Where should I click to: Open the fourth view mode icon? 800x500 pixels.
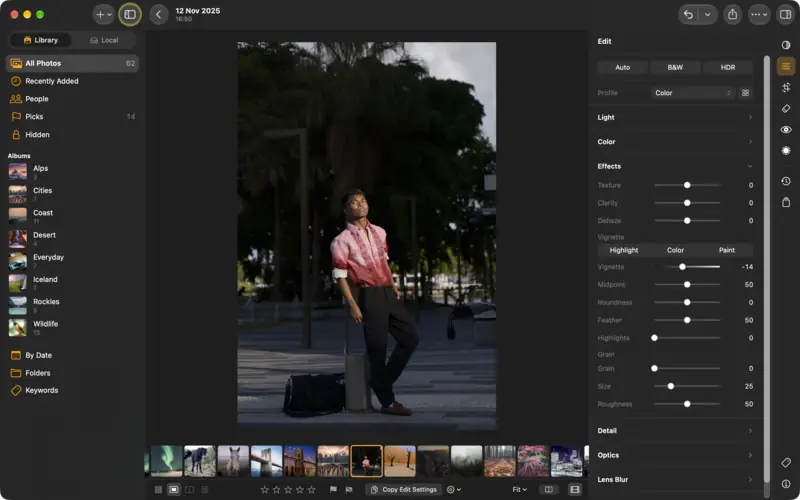pyautogui.click(x=205, y=489)
